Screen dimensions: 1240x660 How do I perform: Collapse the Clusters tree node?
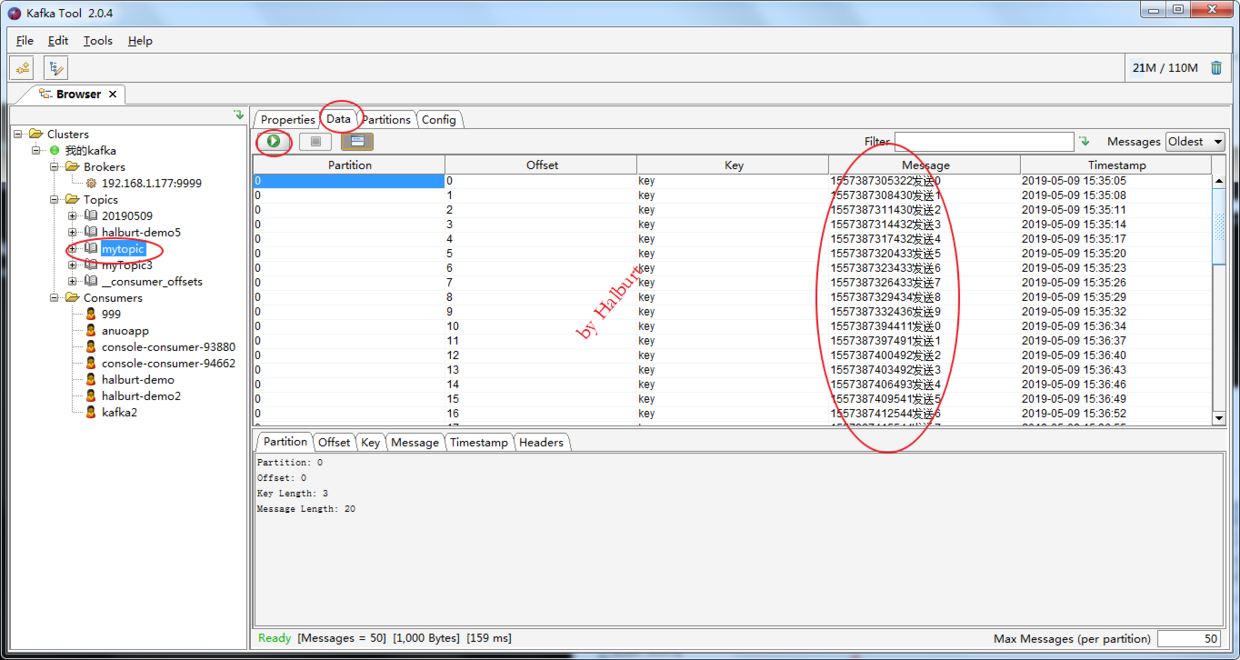point(18,134)
